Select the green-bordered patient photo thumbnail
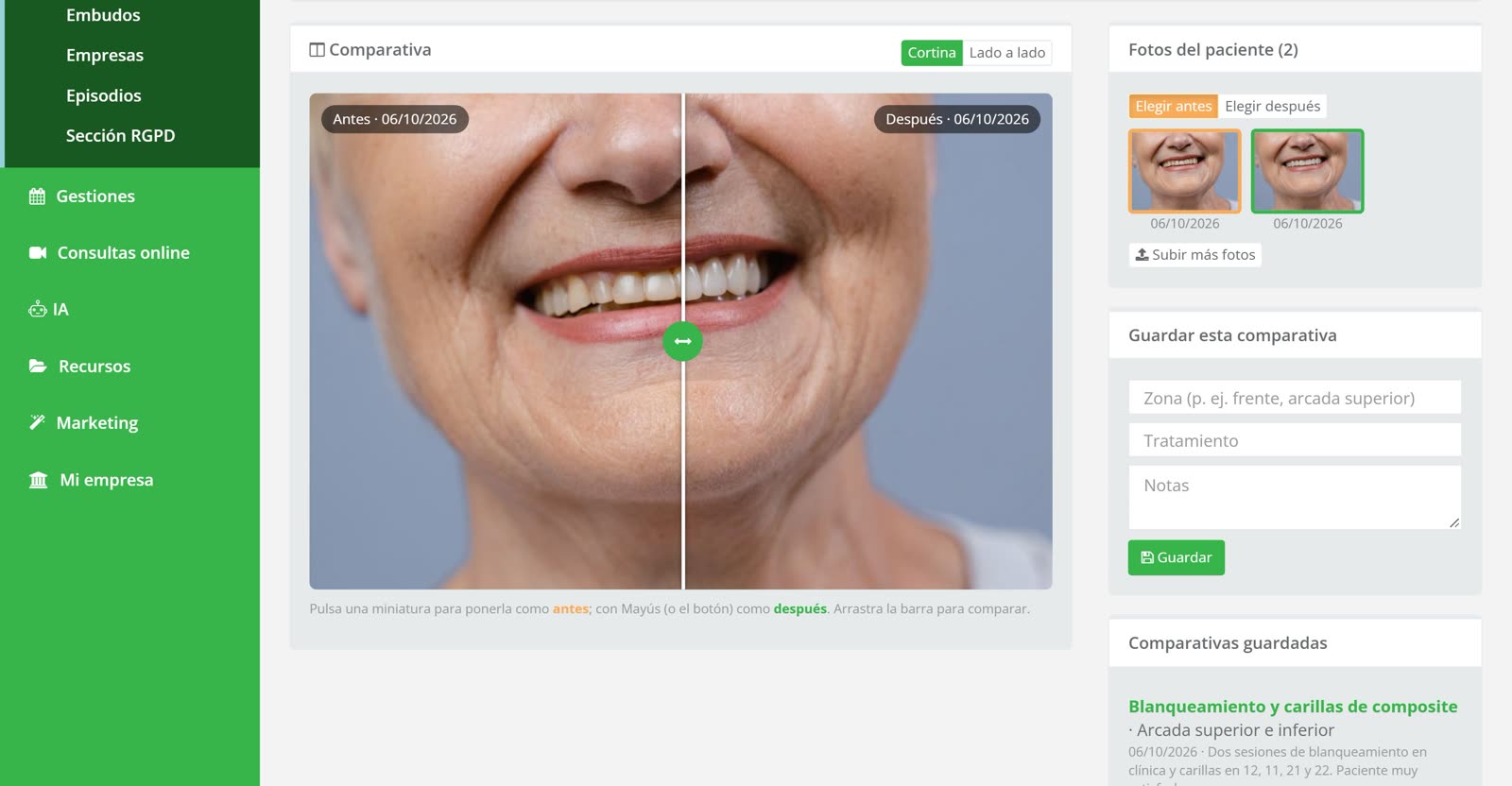Screen dimensions: 1512x786 (1308, 171)
